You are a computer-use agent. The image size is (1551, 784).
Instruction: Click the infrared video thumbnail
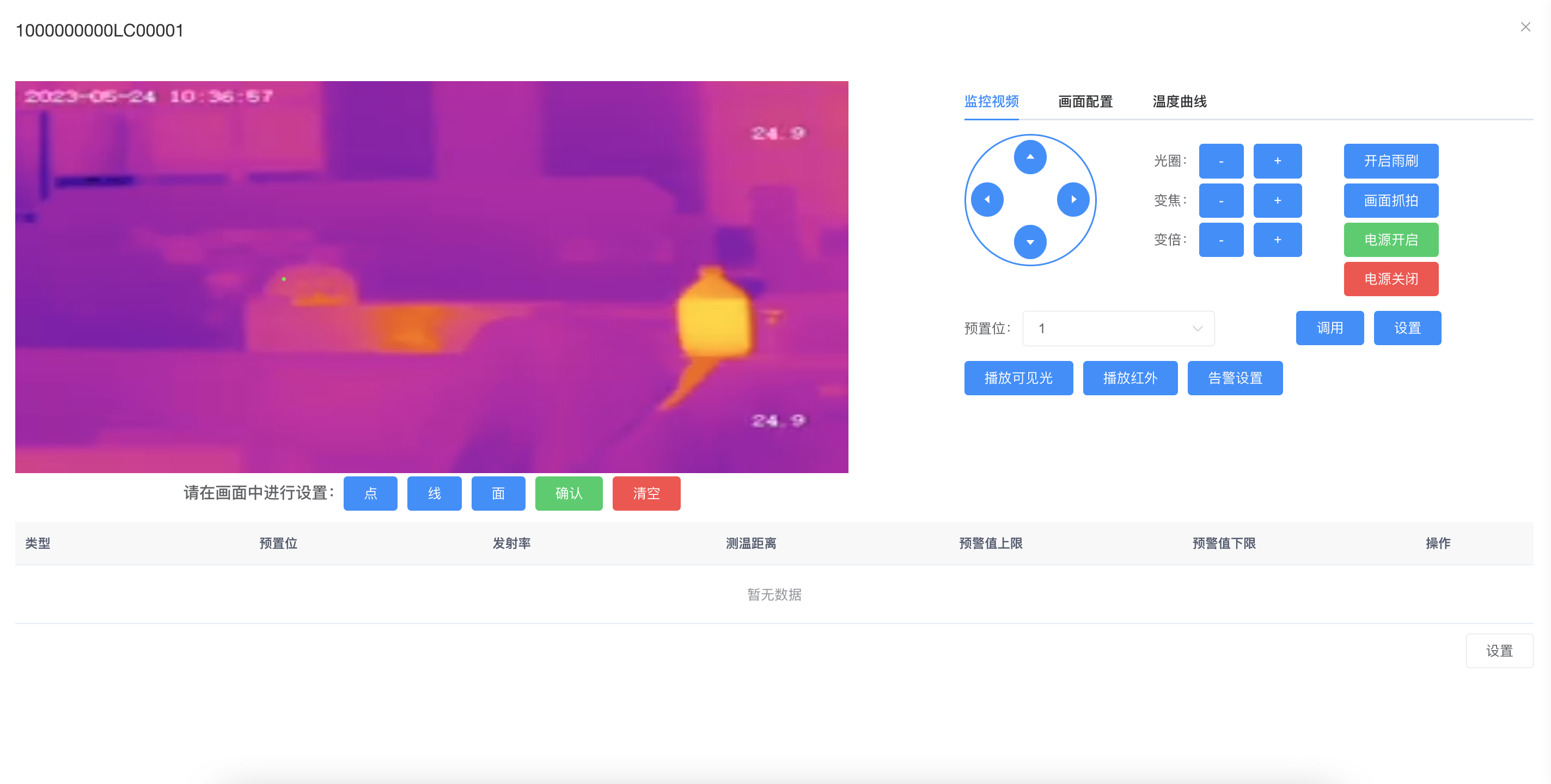(431, 277)
